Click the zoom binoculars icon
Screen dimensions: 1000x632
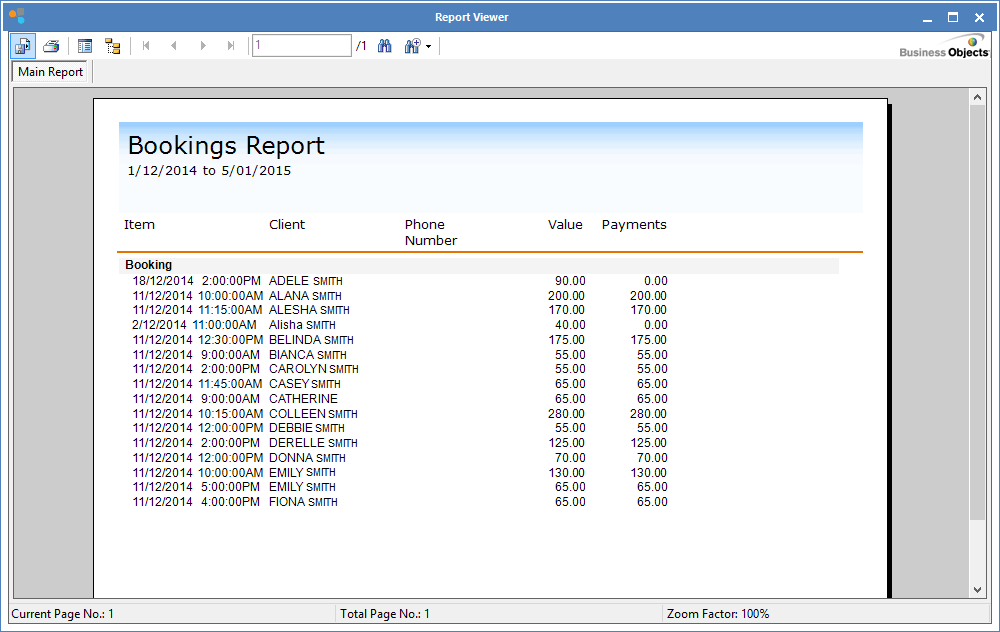pos(412,46)
